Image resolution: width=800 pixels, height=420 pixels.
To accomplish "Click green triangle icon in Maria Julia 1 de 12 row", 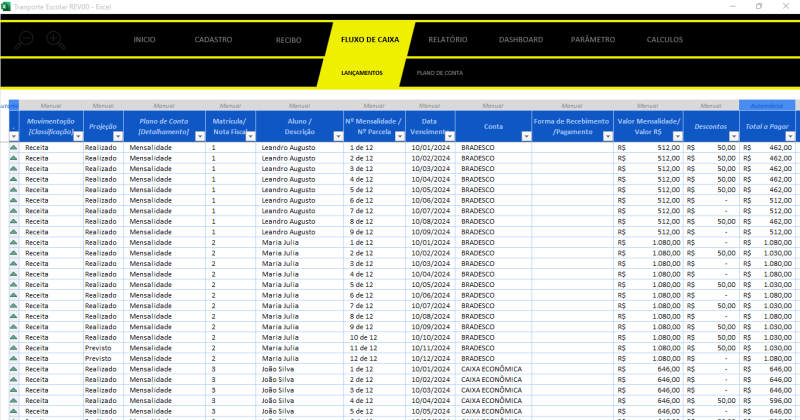I will (14, 243).
